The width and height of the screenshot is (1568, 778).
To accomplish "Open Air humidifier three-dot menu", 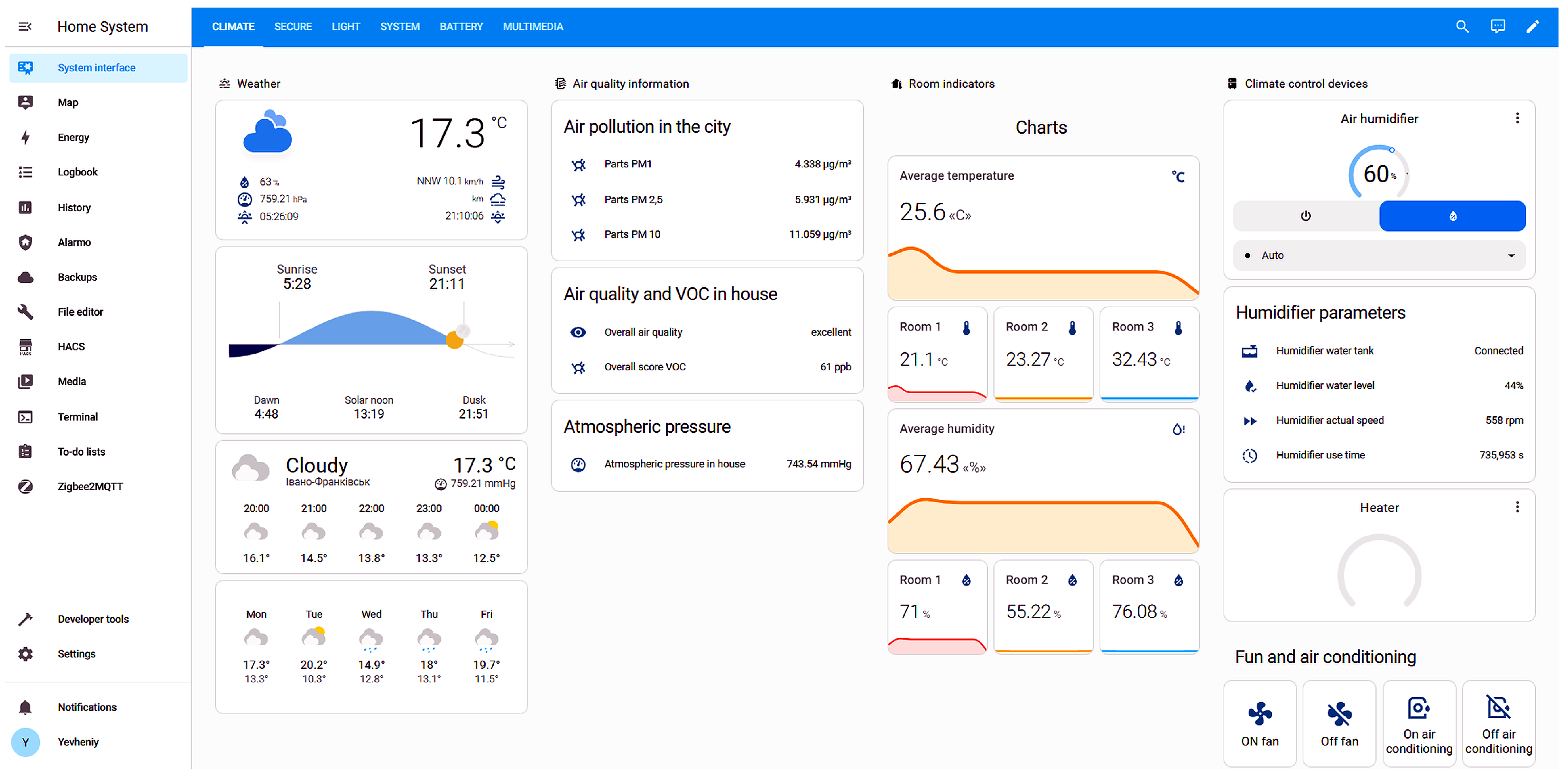I will click(1517, 118).
